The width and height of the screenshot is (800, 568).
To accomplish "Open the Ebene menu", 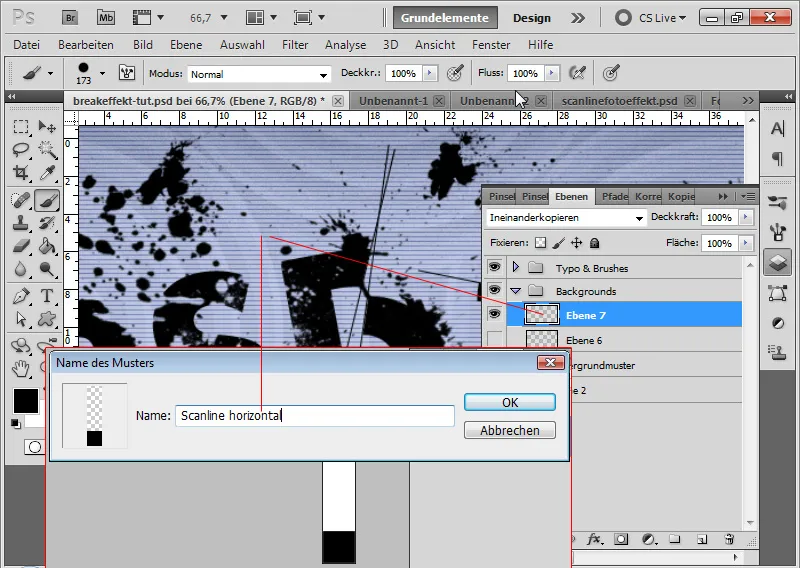I will pos(186,45).
